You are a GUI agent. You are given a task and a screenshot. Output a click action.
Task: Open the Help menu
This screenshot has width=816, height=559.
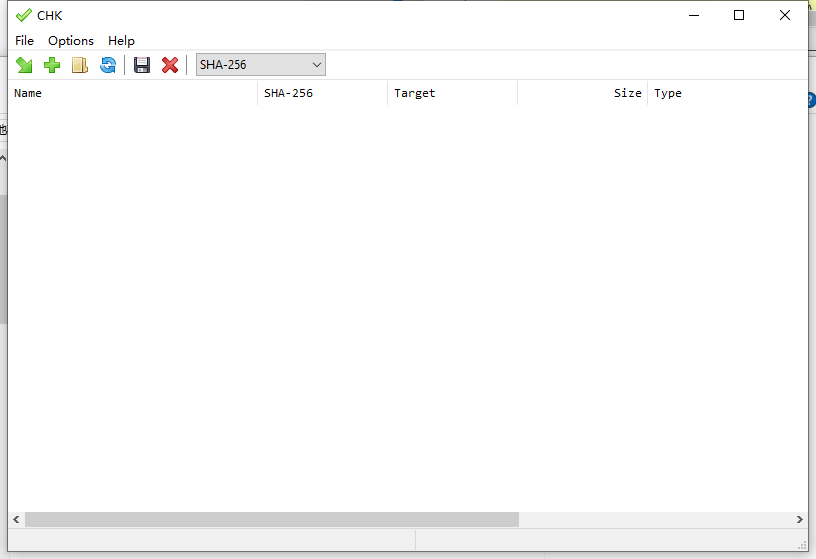pos(121,41)
